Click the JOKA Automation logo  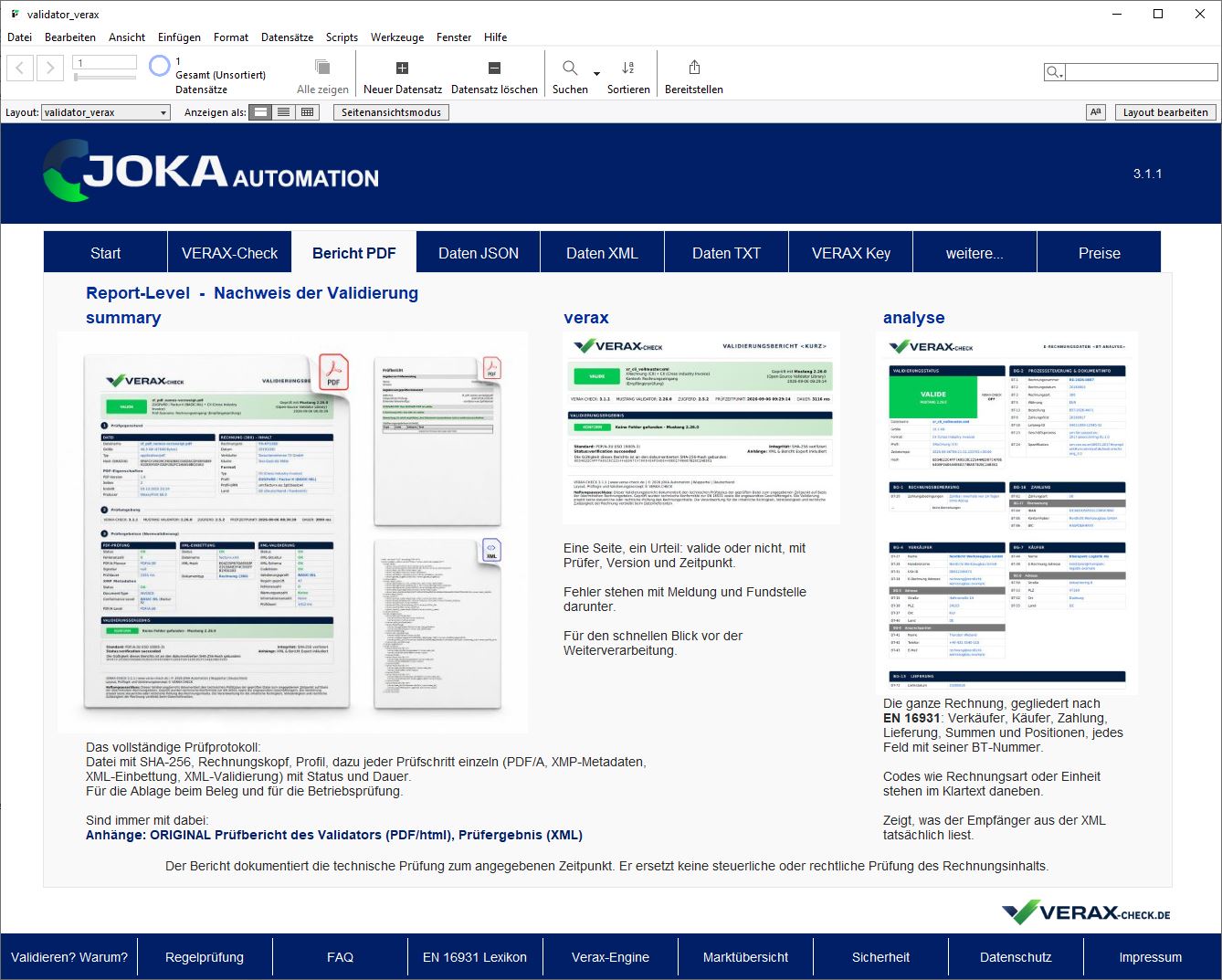[211, 171]
